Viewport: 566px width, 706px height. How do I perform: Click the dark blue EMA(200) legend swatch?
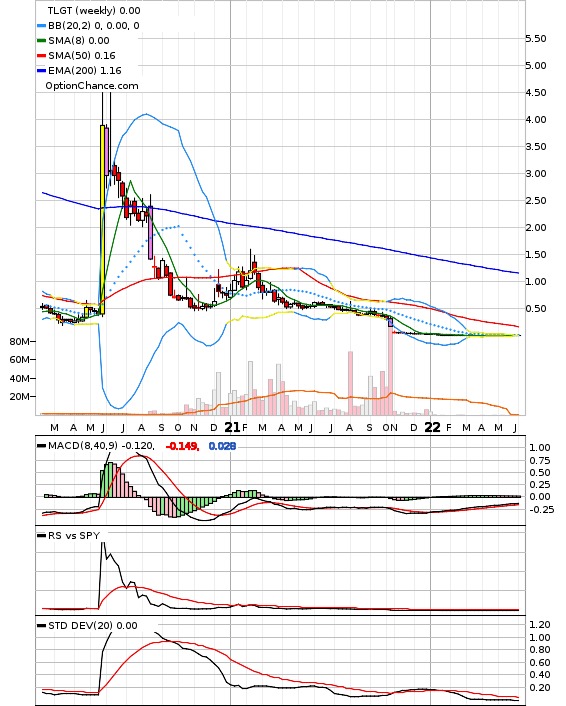pyautogui.click(x=41, y=71)
